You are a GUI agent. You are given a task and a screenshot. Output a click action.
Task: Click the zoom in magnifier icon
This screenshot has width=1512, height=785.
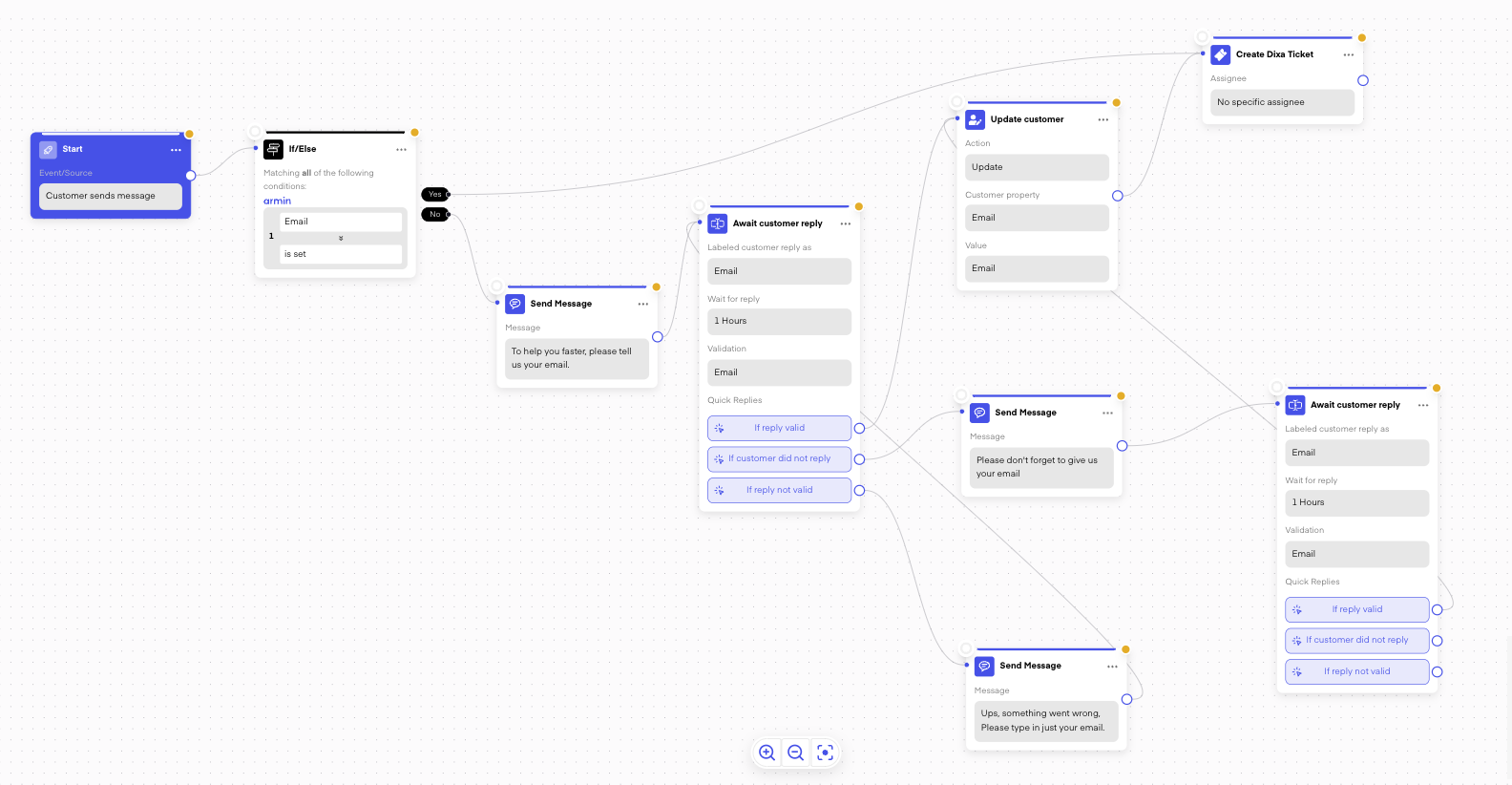(766, 753)
